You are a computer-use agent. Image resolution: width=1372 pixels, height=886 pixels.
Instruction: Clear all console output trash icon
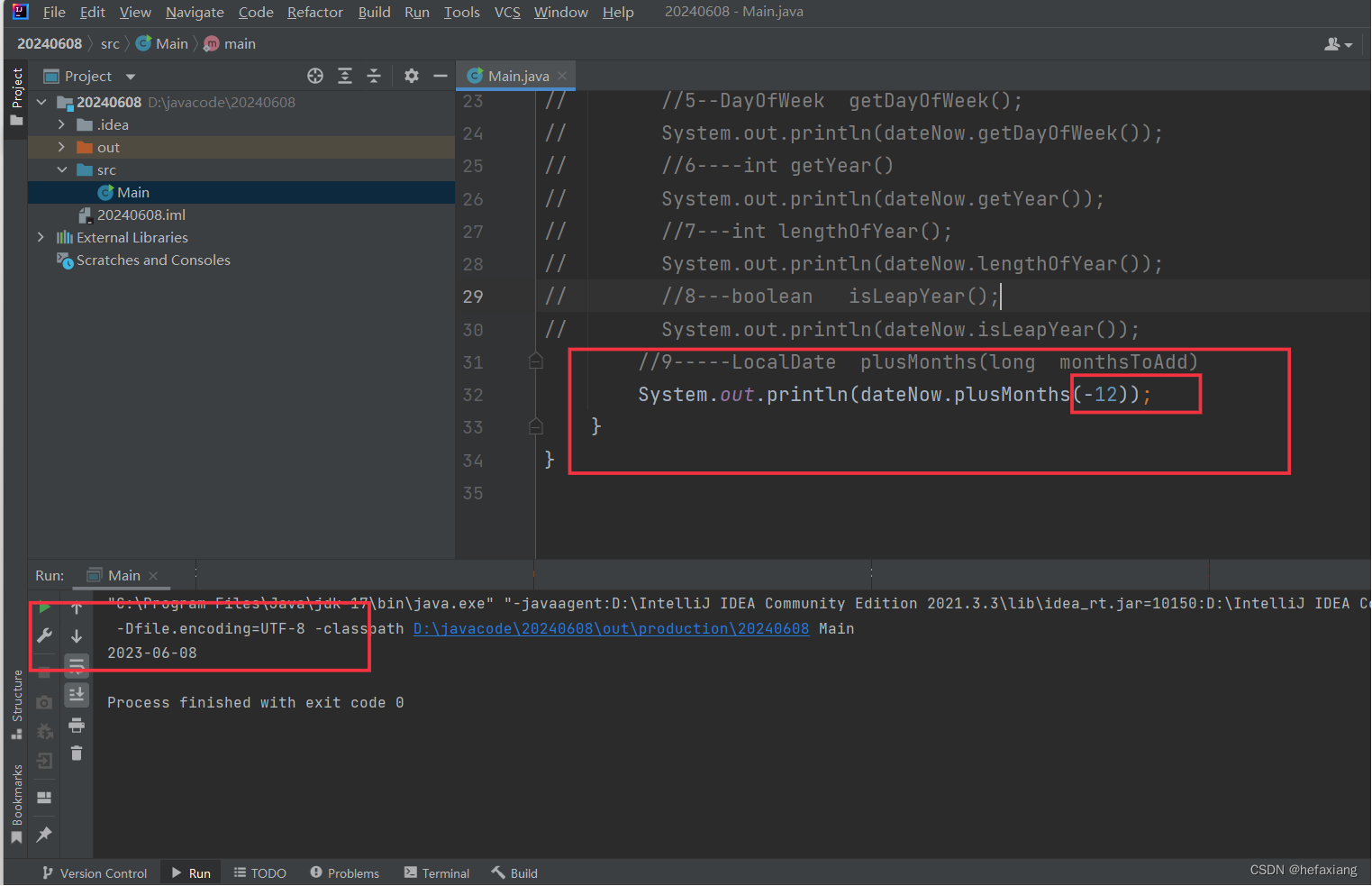(77, 754)
